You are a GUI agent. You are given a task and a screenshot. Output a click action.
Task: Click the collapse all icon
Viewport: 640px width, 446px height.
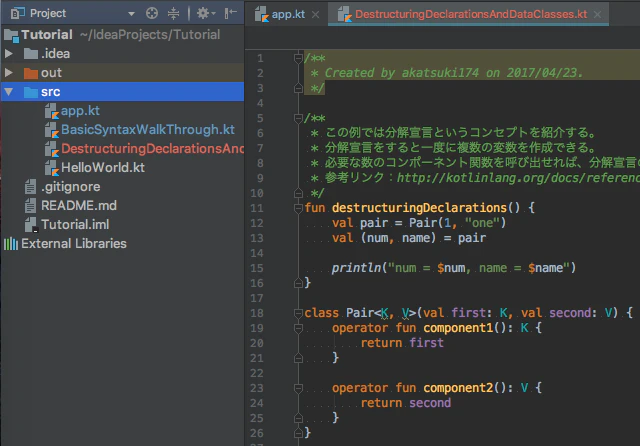[x=173, y=13]
